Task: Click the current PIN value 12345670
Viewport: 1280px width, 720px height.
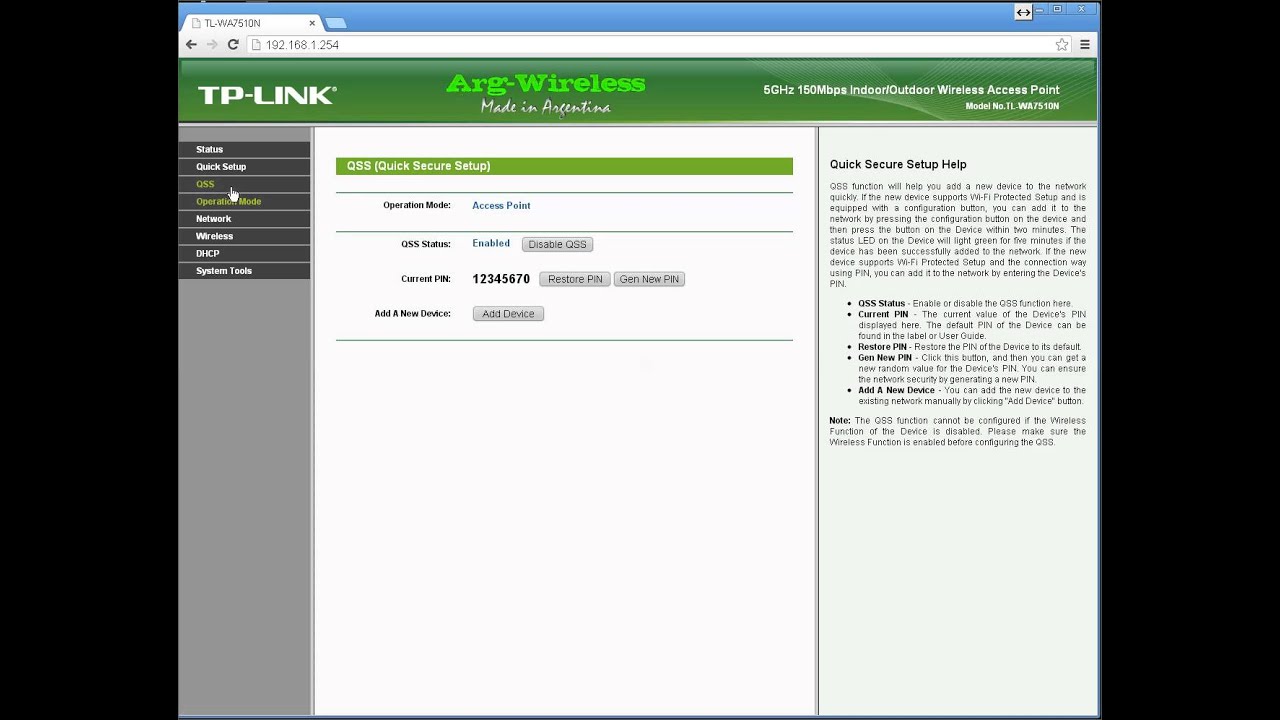Action: tap(501, 279)
